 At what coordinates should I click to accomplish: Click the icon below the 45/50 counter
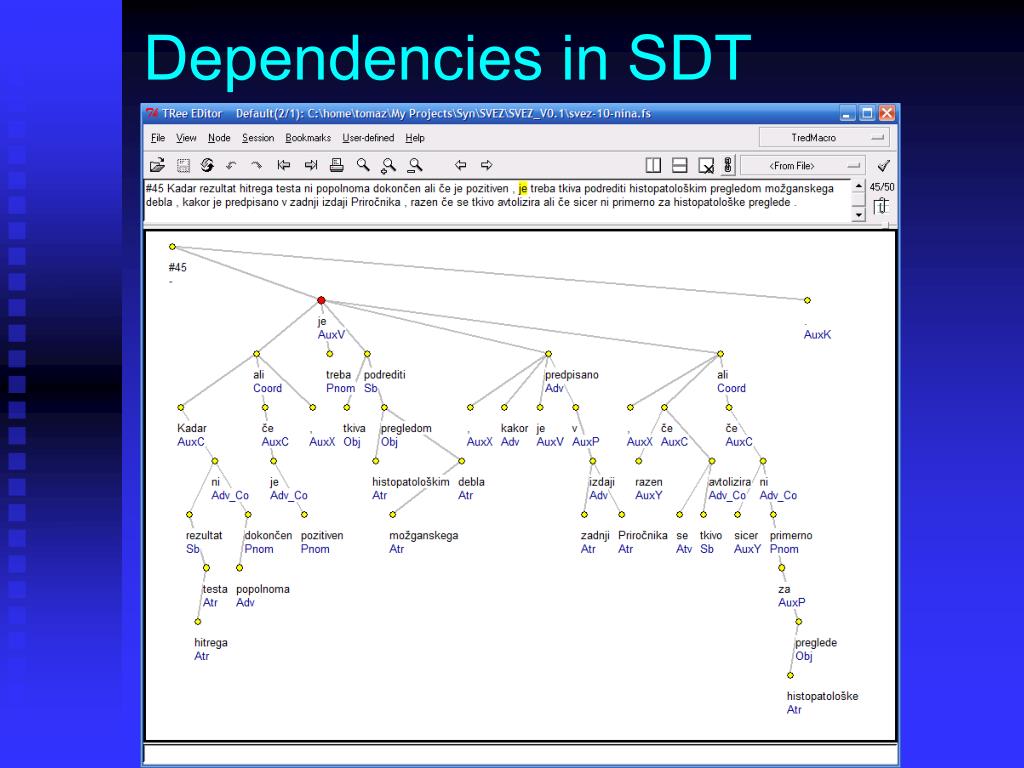(x=881, y=206)
